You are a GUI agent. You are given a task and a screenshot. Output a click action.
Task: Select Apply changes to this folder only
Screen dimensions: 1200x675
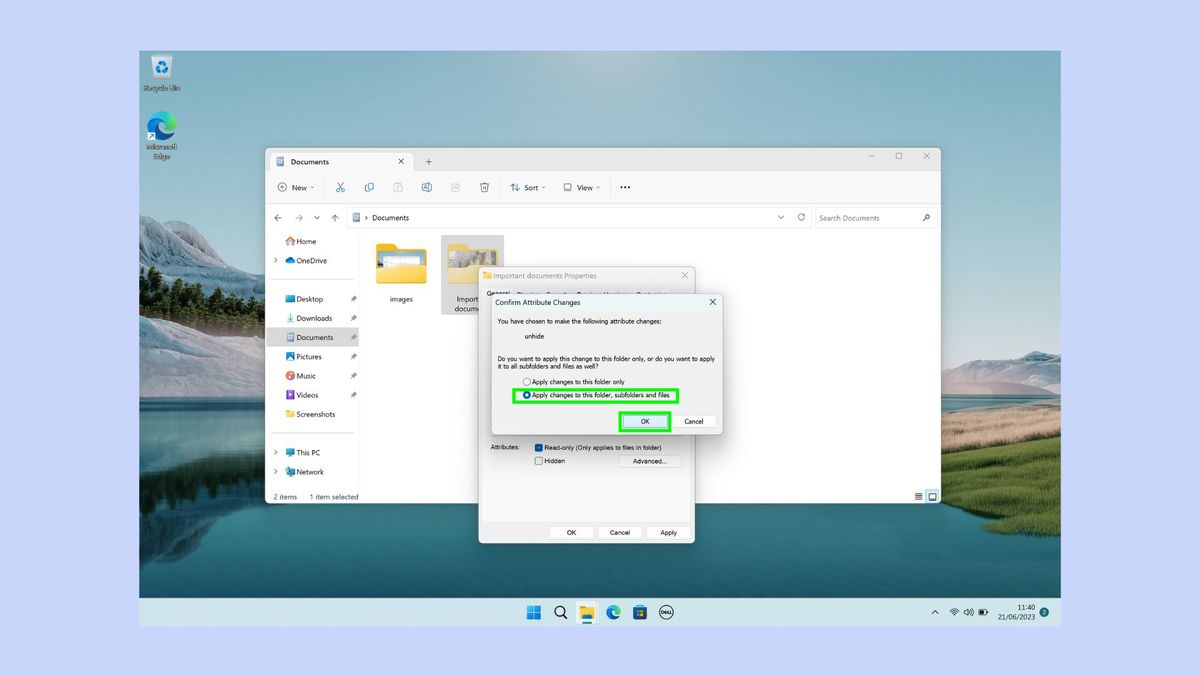coord(527,381)
